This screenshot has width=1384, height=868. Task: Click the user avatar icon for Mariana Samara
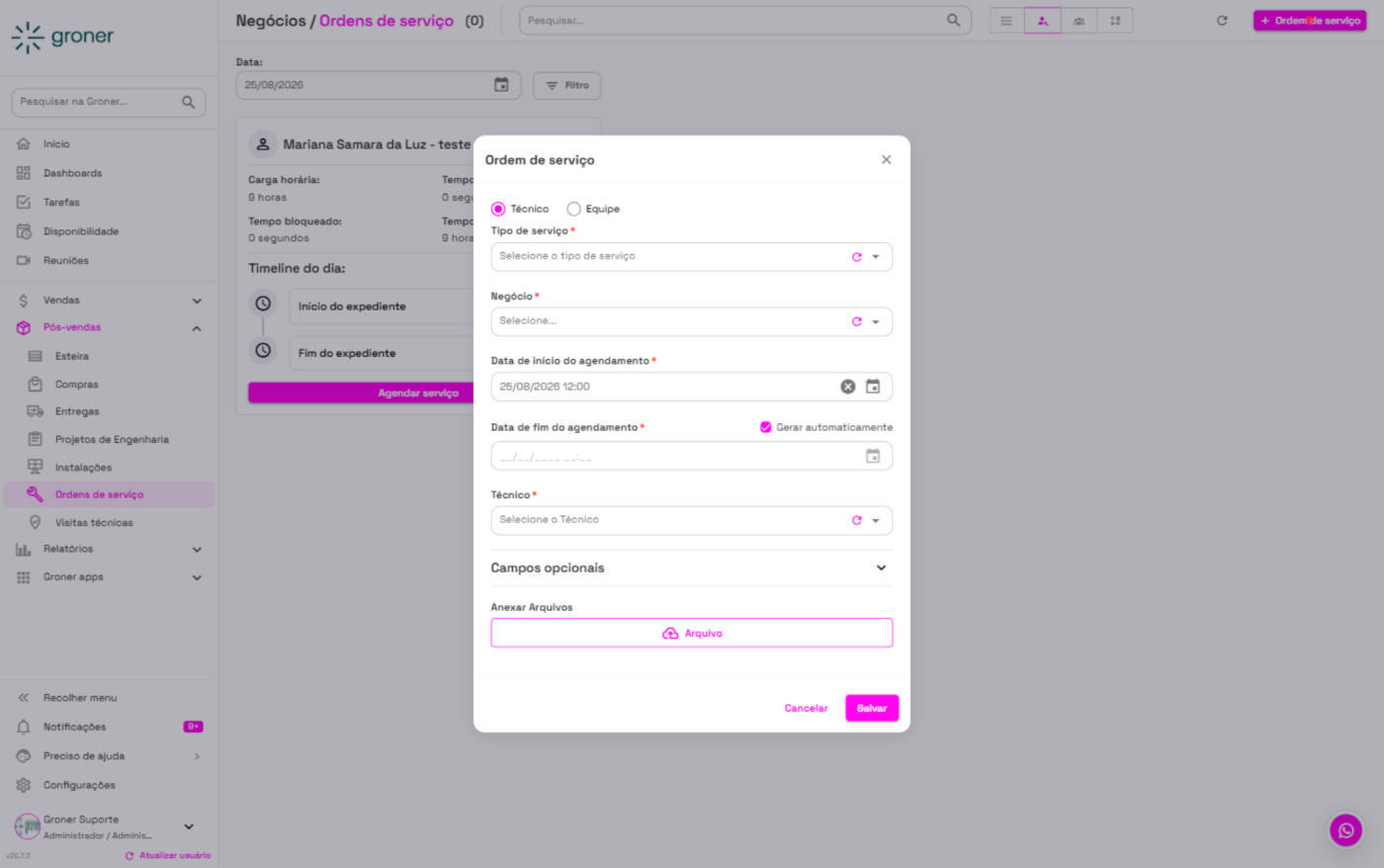[263, 144]
